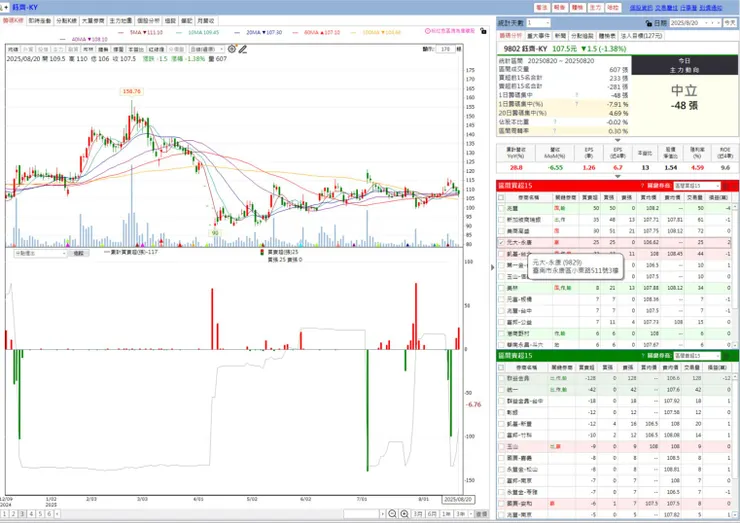Click the green icon in 區間賣超15 header

click(x=727, y=355)
